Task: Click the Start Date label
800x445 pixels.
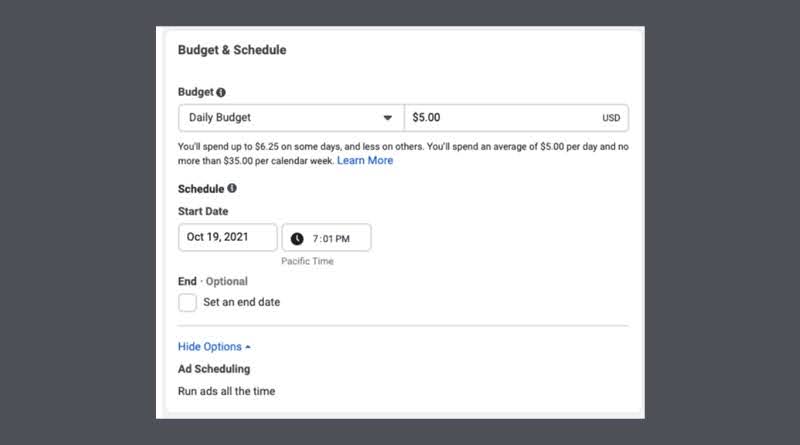Action: coord(203,211)
